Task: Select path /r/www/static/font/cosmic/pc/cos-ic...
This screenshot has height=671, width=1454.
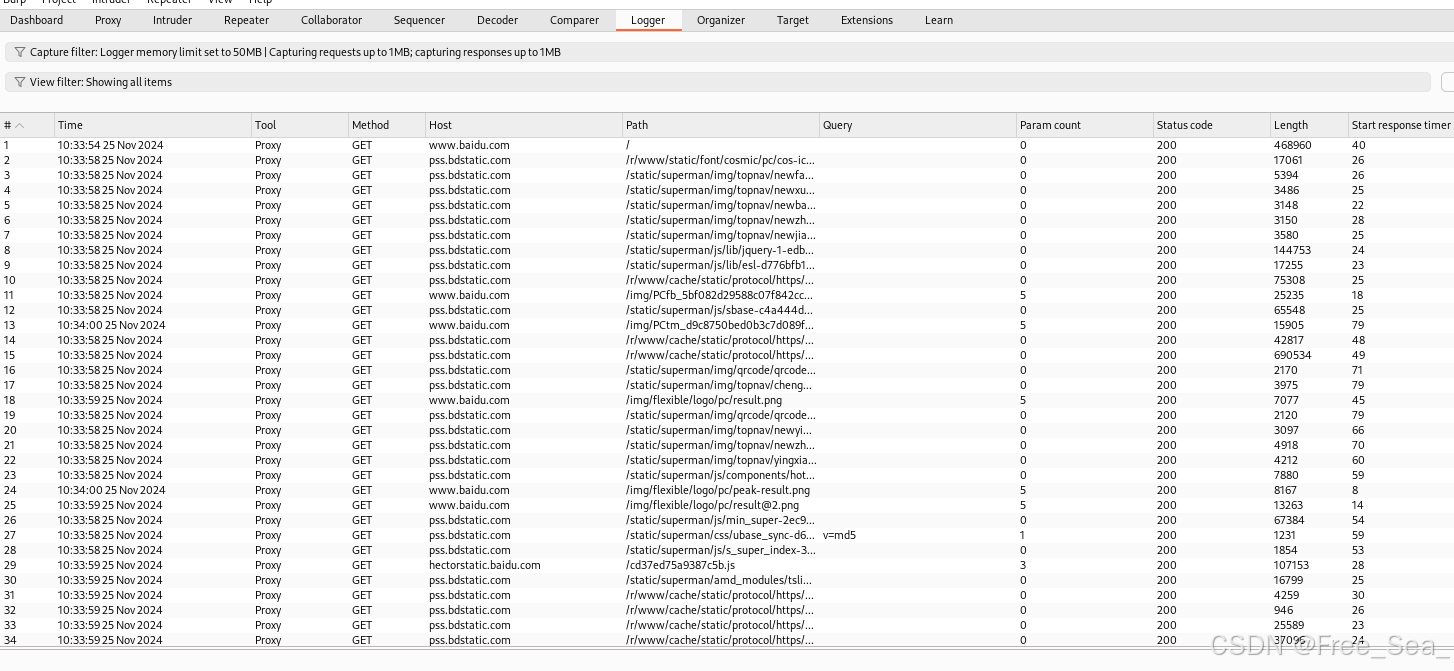Action: click(x=720, y=160)
